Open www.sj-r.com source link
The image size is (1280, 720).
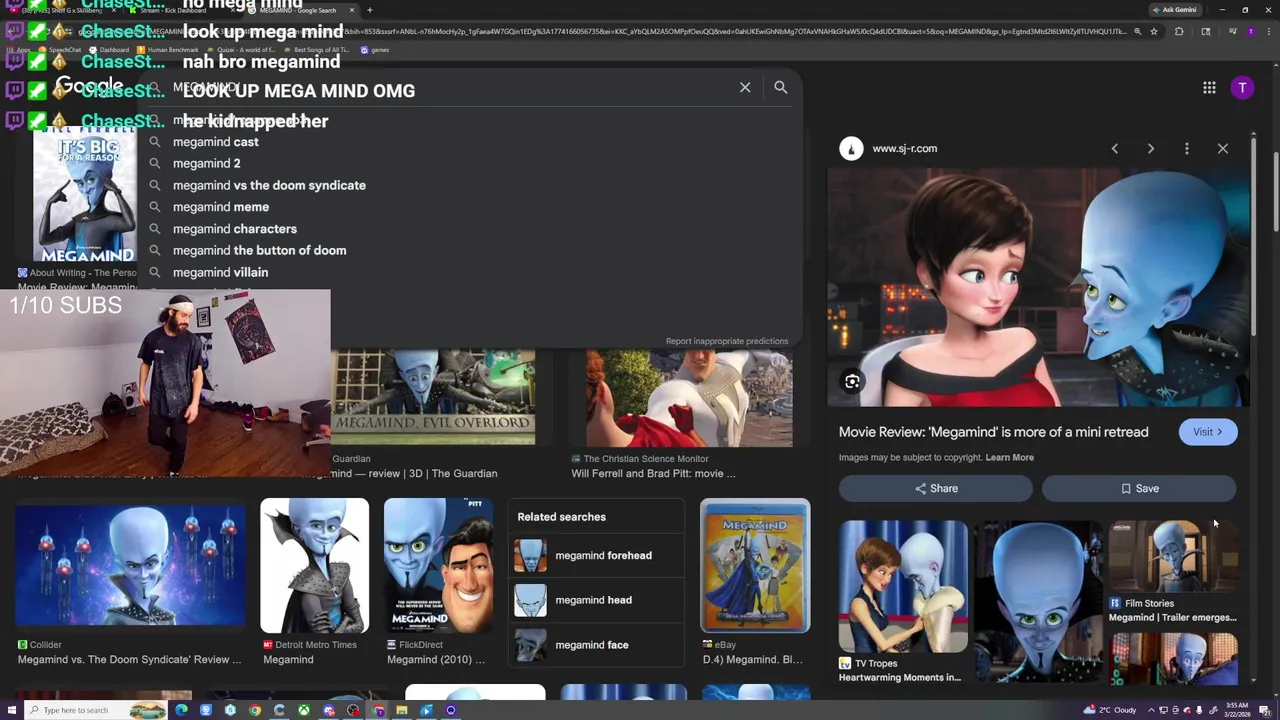click(904, 148)
